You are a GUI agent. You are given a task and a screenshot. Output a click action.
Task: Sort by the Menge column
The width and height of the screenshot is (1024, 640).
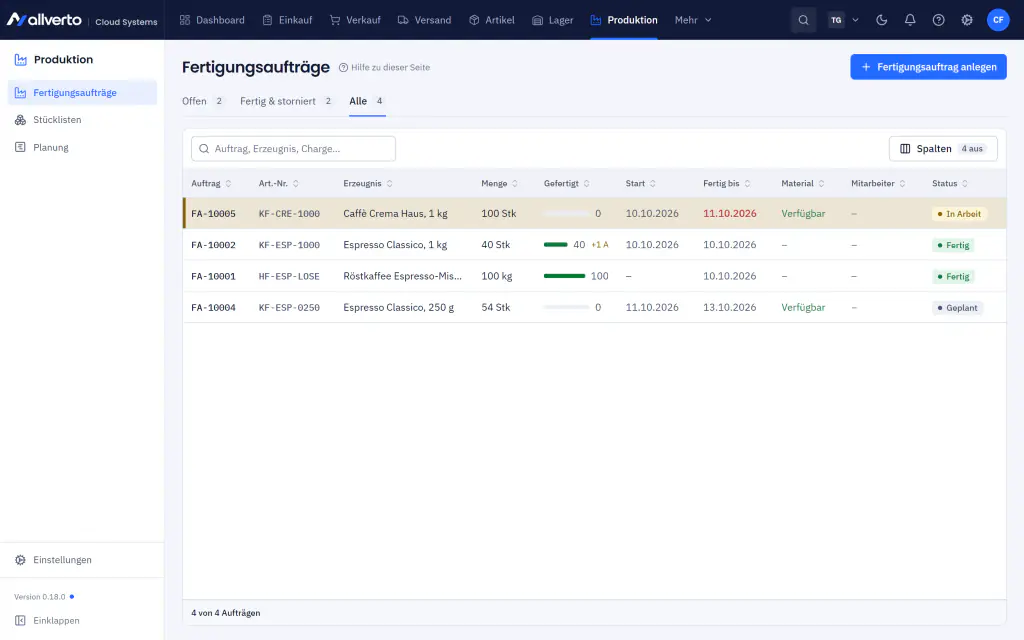[x=500, y=184]
